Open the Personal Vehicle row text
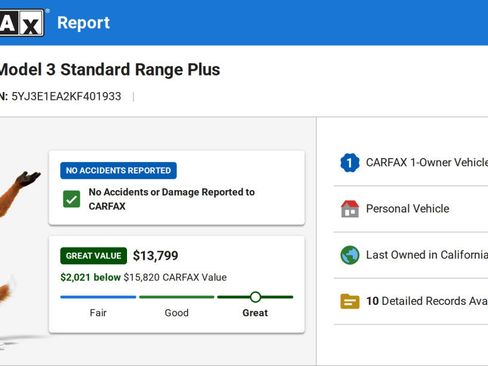488x366 pixels. (408, 209)
